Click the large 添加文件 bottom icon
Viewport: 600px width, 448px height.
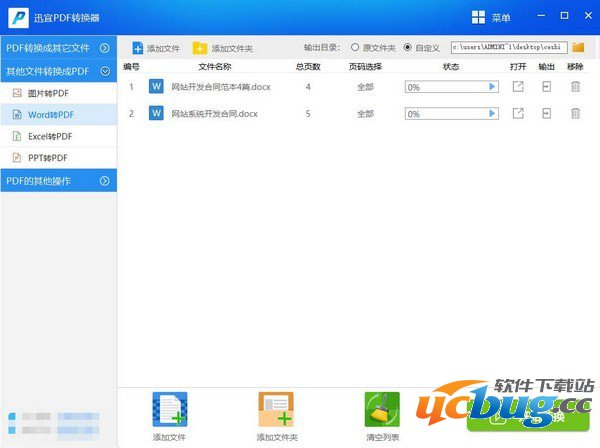[x=170, y=409]
